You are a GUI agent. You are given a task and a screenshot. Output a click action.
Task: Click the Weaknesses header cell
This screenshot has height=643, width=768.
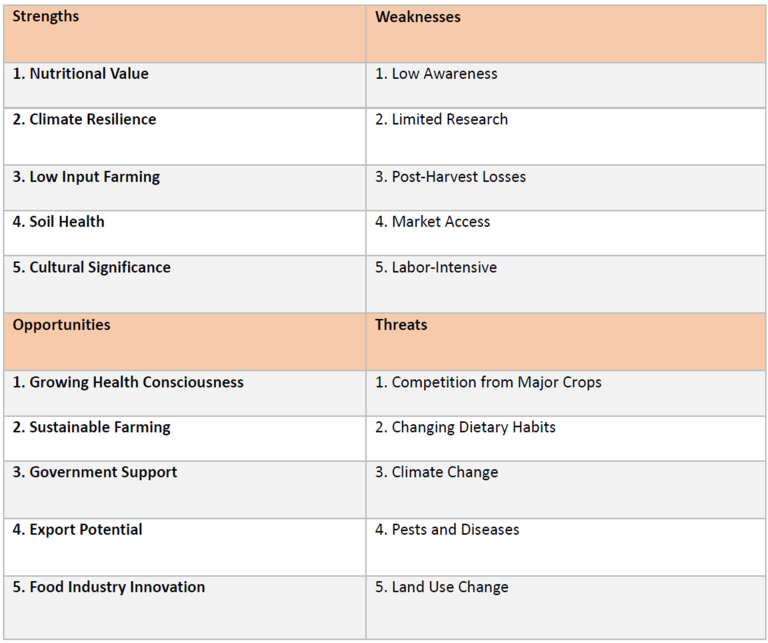coord(416,17)
